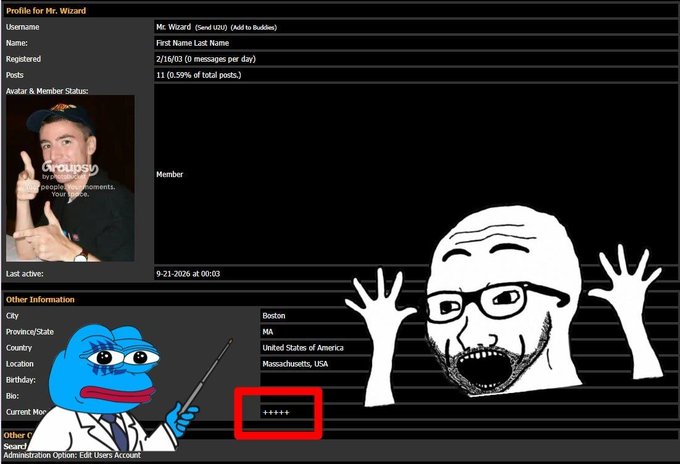
Task: Click the 'Bio:' field label
Action: tap(12, 396)
